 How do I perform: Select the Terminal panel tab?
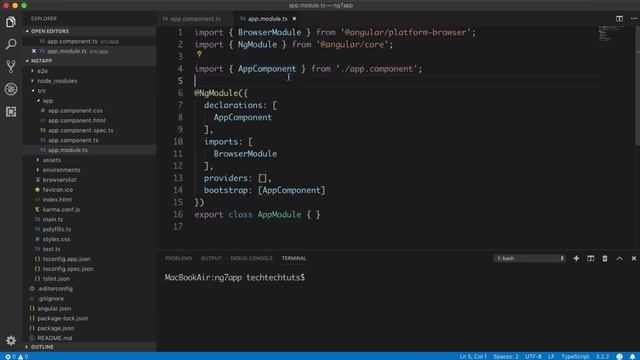coord(294,258)
